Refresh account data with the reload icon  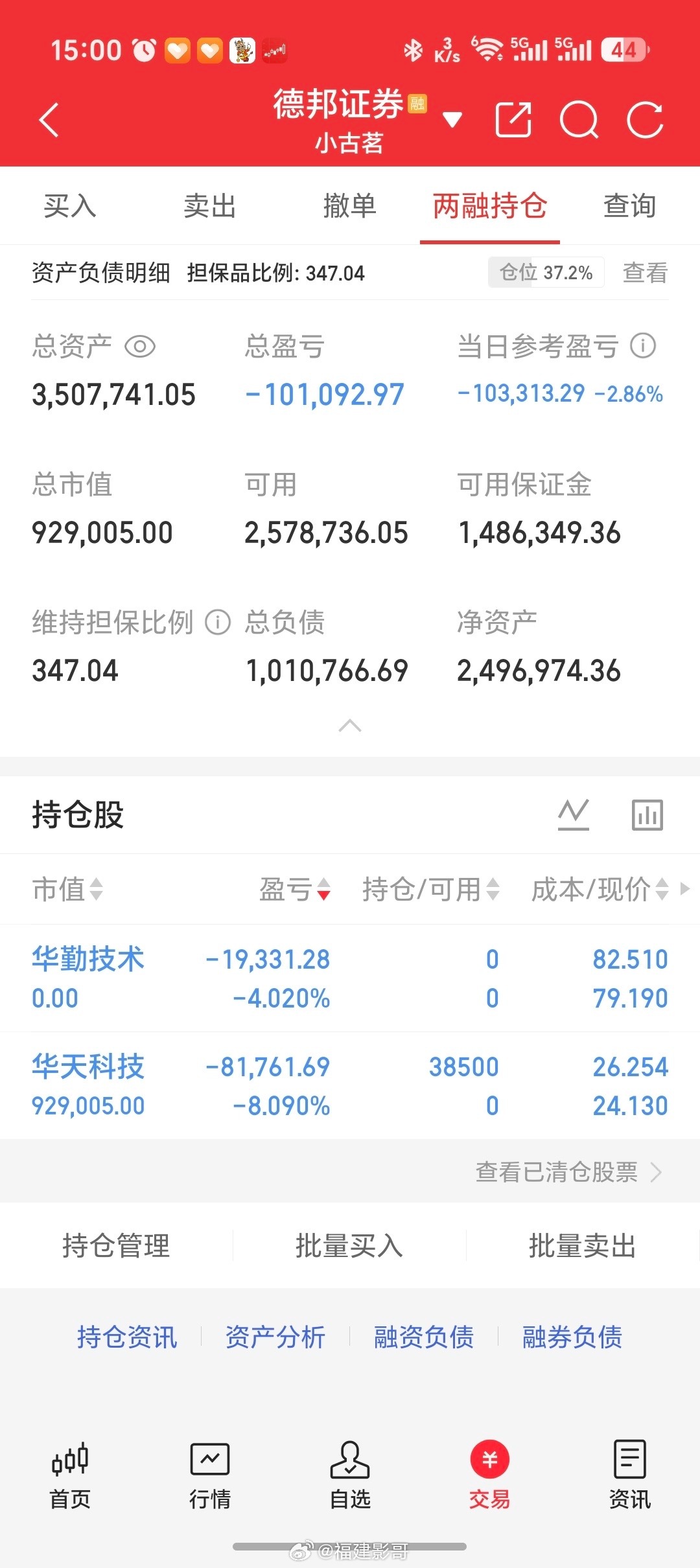646,120
